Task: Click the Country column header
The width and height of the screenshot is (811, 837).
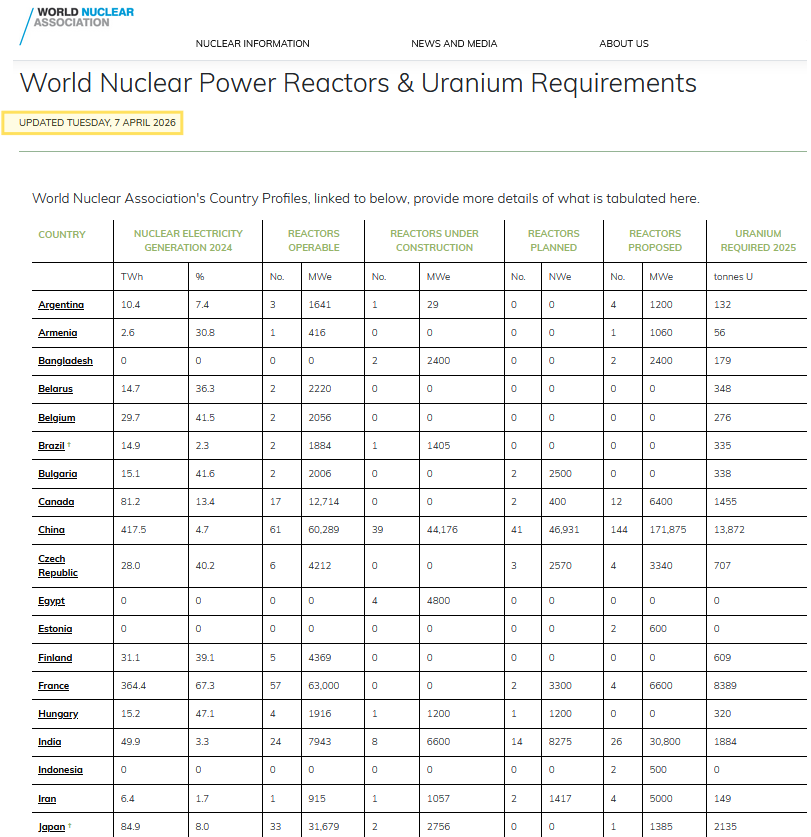Action: (x=62, y=234)
